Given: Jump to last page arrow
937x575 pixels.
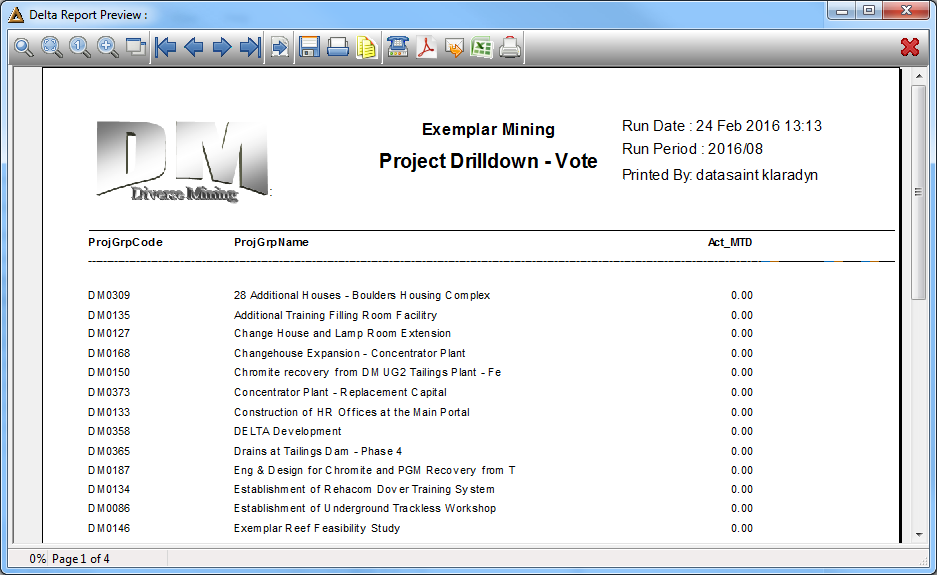Looking at the screenshot, I should (250, 47).
